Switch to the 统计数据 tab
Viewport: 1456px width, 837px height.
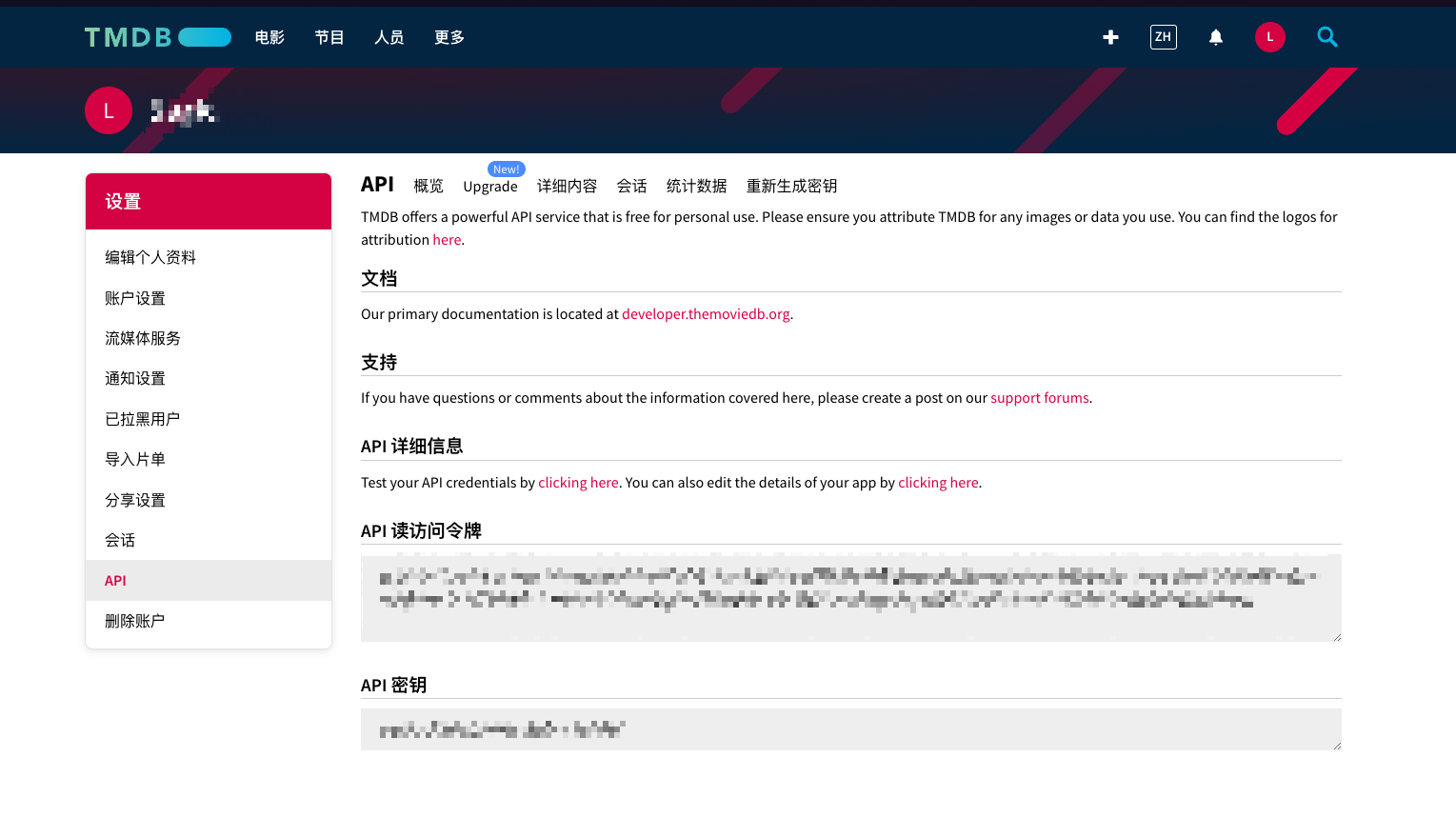coord(697,186)
